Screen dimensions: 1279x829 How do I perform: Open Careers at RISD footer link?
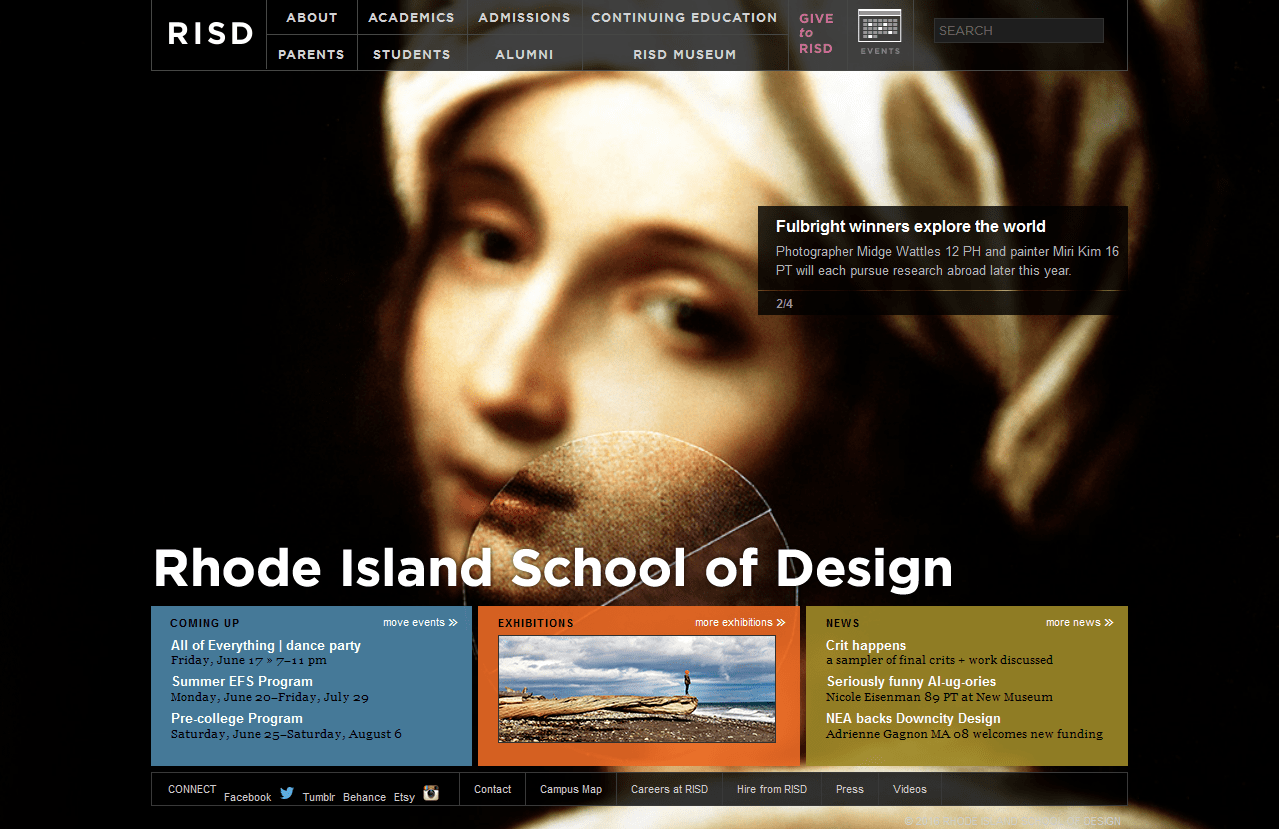[669, 789]
